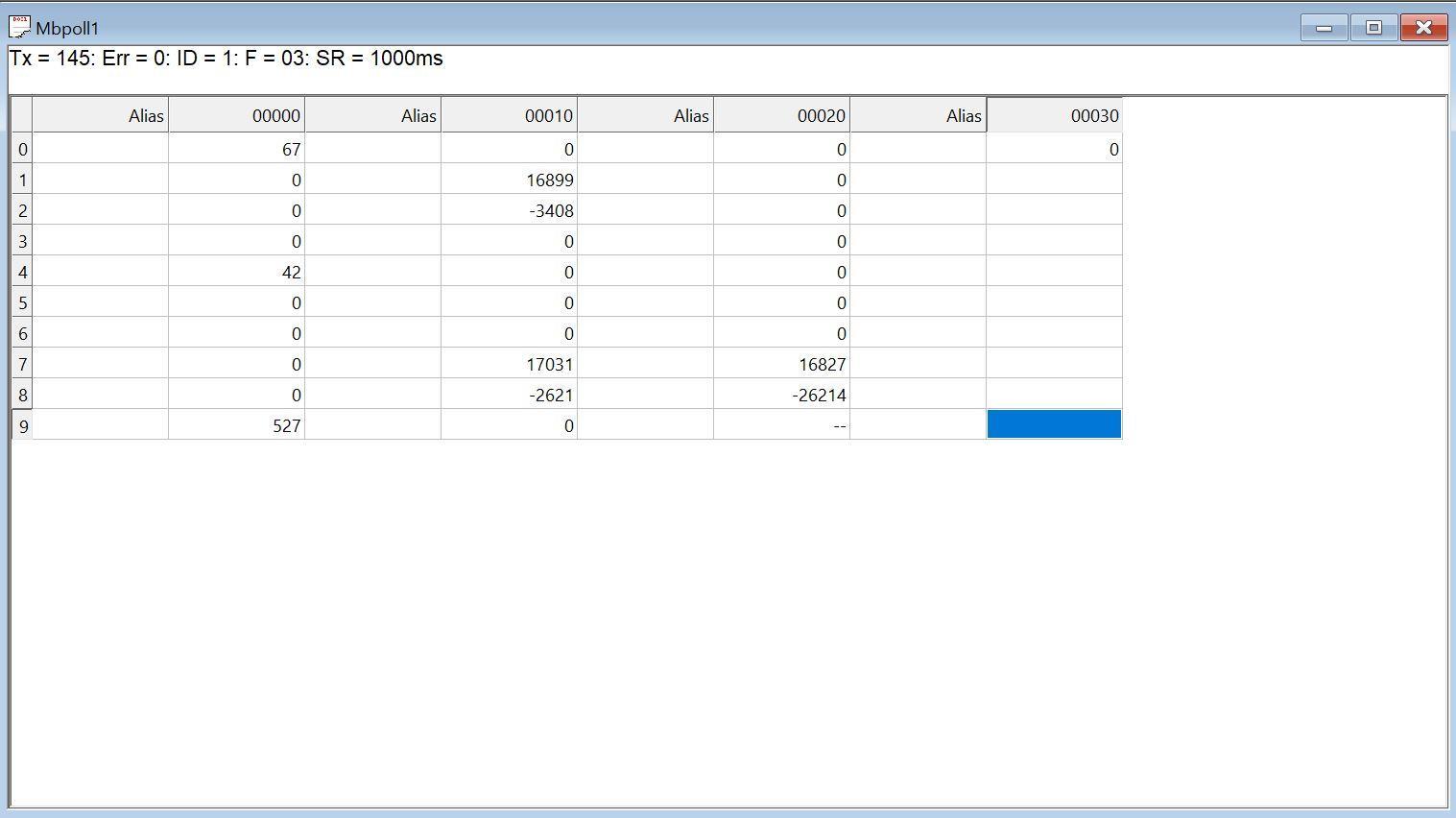This screenshot has height=818, width=1456.
Task: Click row 1 value in column 00000
Action: click(x=237, y=180)
